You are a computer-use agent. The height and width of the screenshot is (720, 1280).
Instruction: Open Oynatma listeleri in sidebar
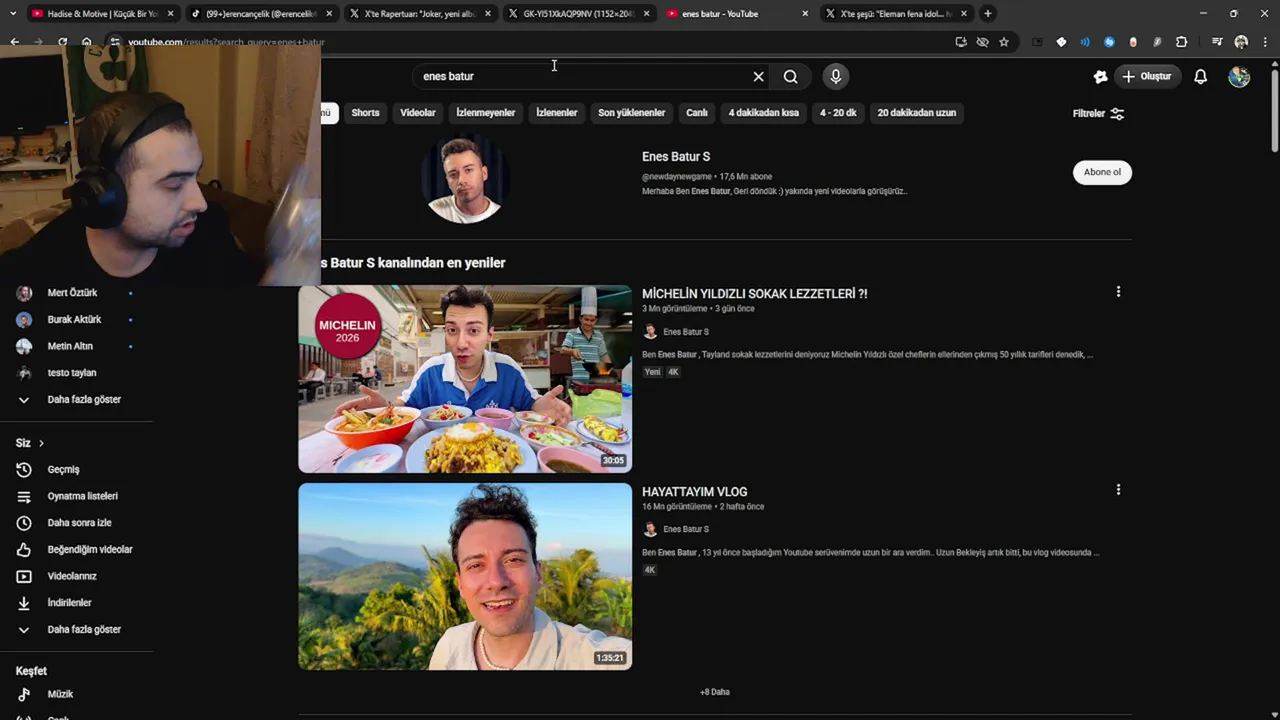pos(80,496)
